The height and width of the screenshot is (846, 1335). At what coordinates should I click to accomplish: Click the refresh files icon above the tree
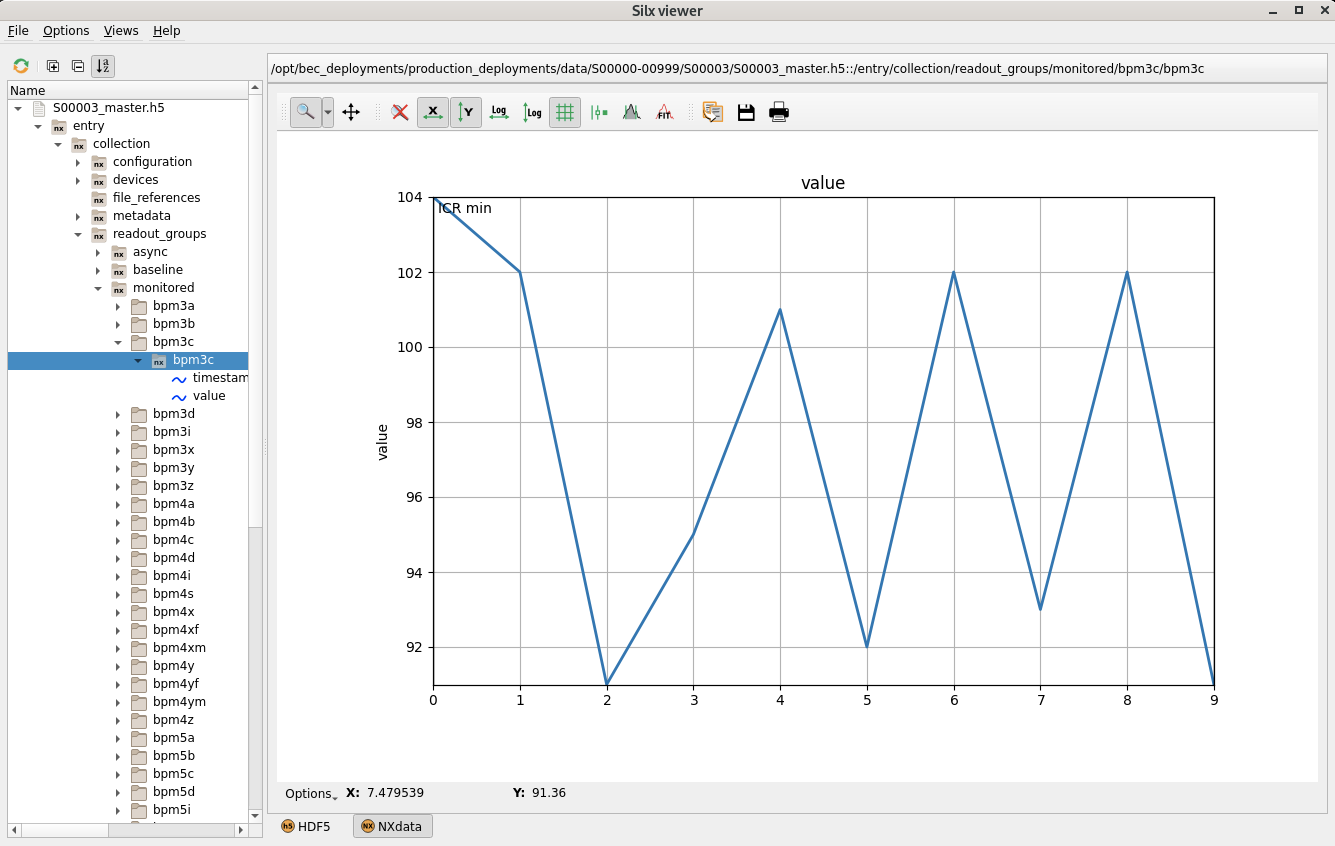(21, 66)
